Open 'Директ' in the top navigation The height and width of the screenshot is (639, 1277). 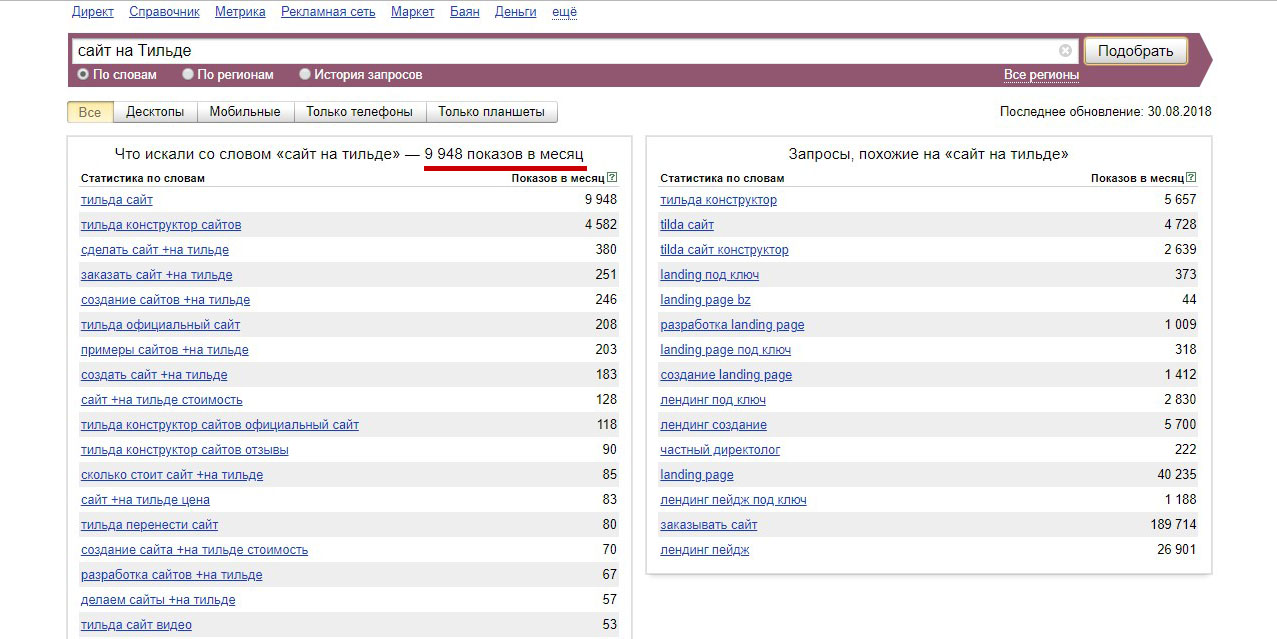coord(93,12)
